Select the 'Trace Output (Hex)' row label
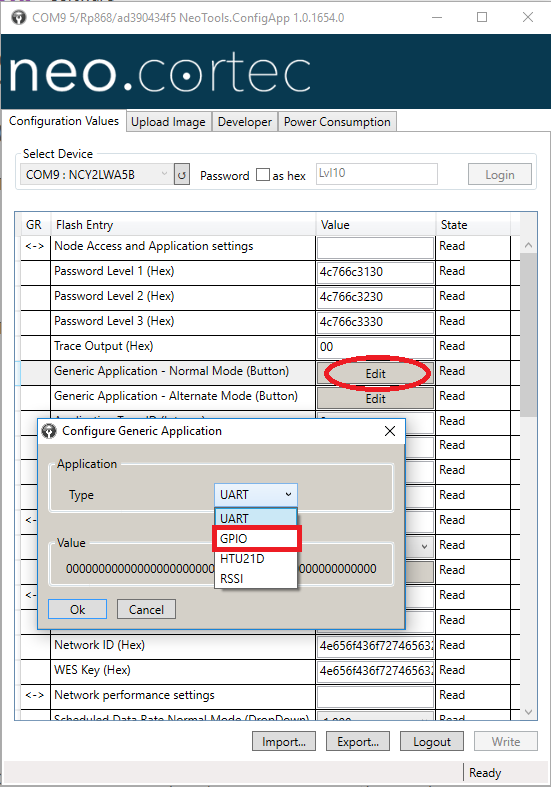551x787 pixels. point(103,346)
